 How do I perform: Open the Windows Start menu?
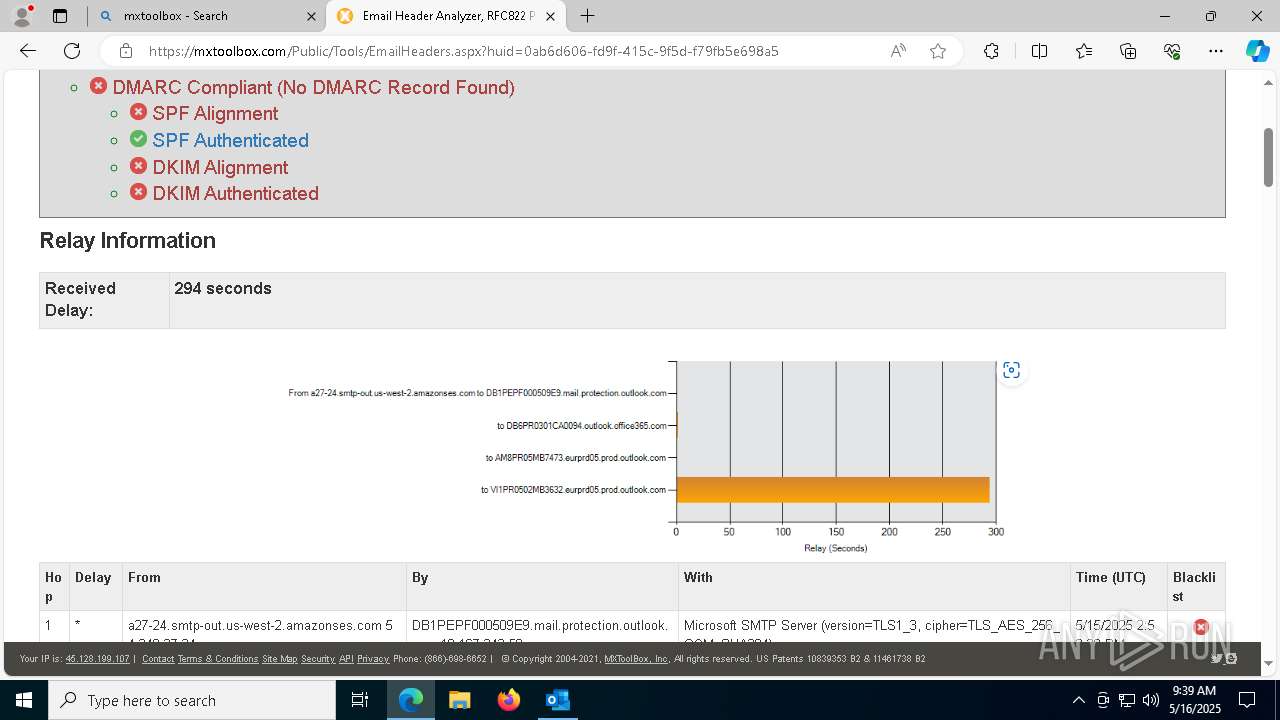(x=24, y=700)
